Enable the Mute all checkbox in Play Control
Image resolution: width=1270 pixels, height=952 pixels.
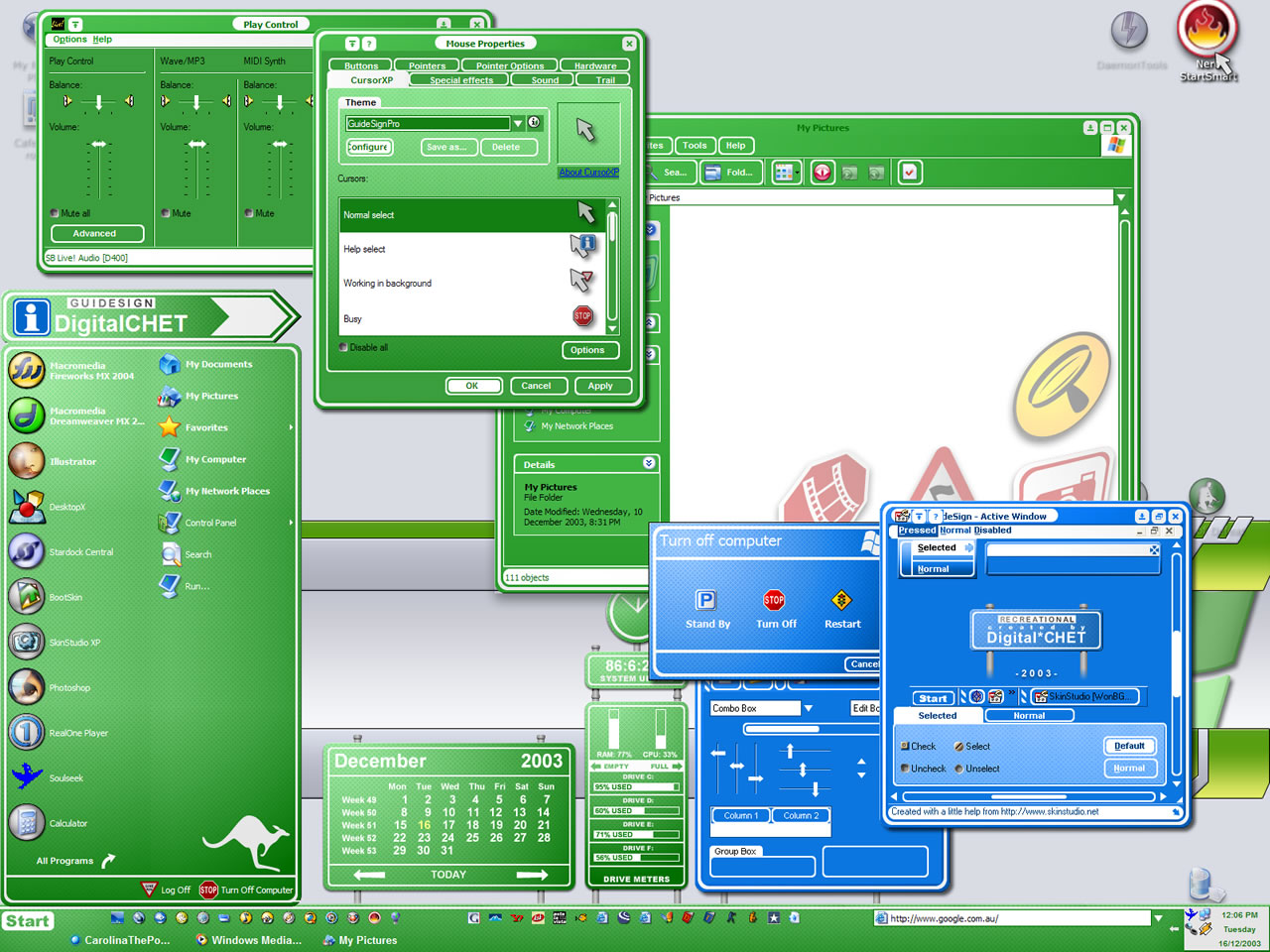click(55, 213)
